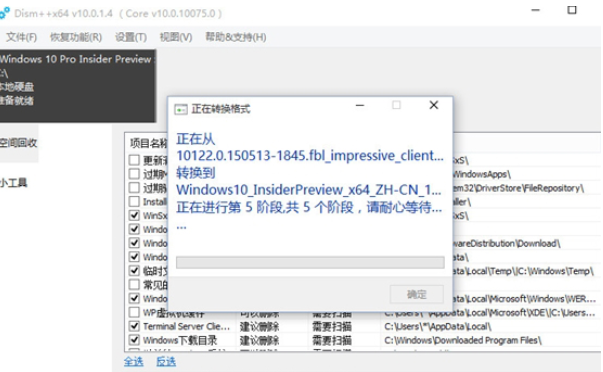Click the Dism++ gear icon in title bar
This screenshot has height=372, width=603.
tap(4, 13)
